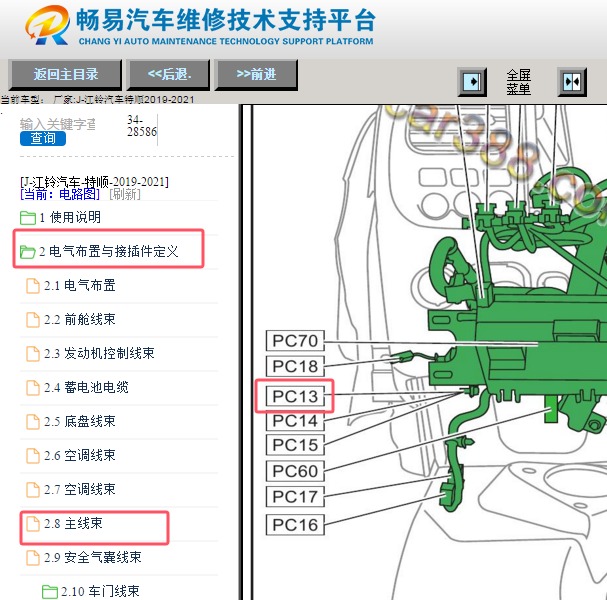The width and height of the screenshot is (607, 600).
Task: Click the single-arrow panel toggle icon
Action: click(472, 82)
